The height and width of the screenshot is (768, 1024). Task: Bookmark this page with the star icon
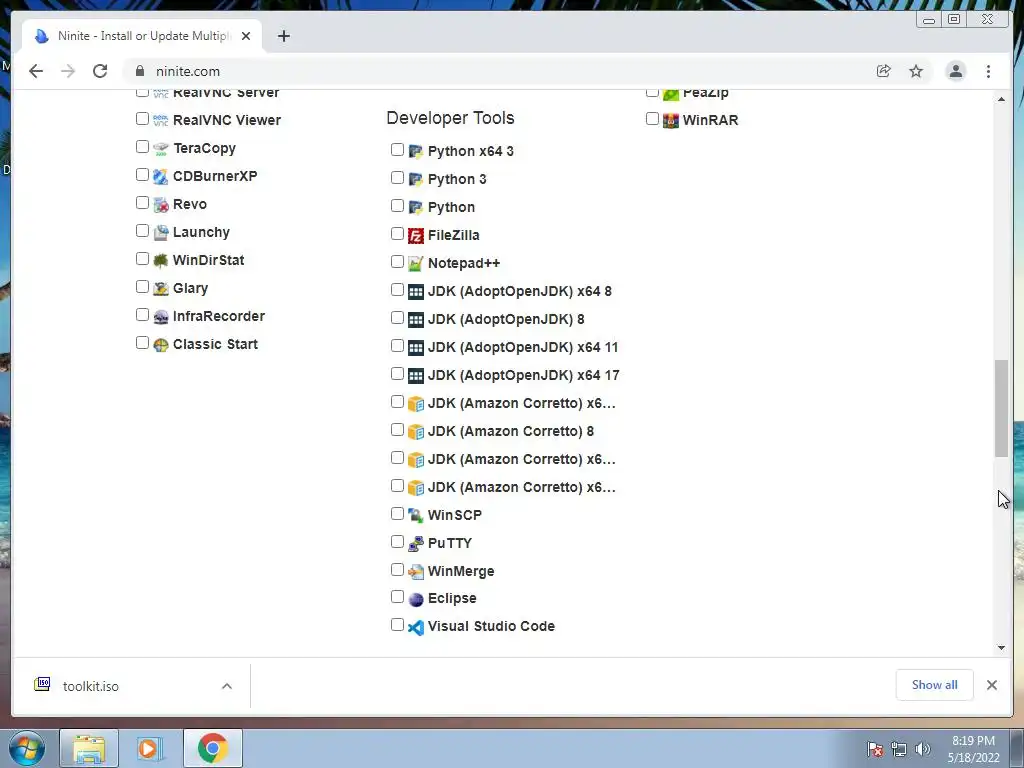(x=916, y=71)
